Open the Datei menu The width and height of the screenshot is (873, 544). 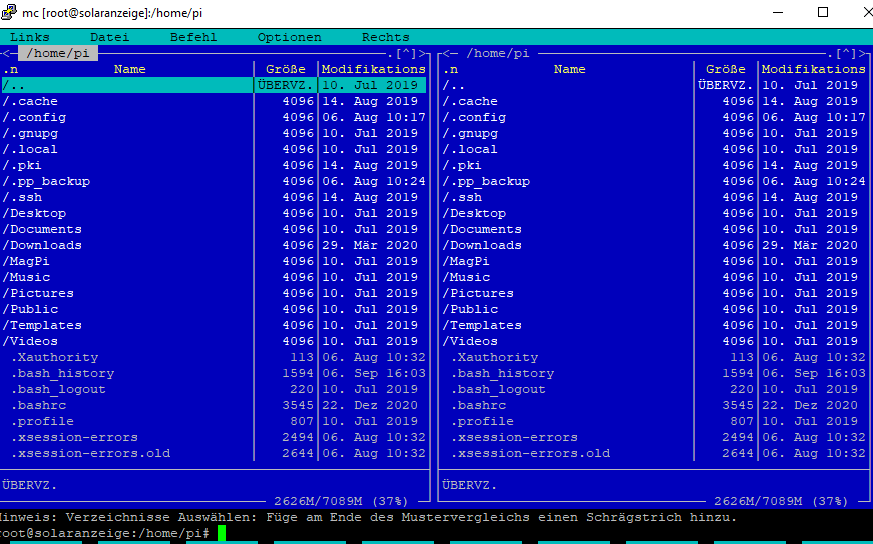(x=109, y=37)
